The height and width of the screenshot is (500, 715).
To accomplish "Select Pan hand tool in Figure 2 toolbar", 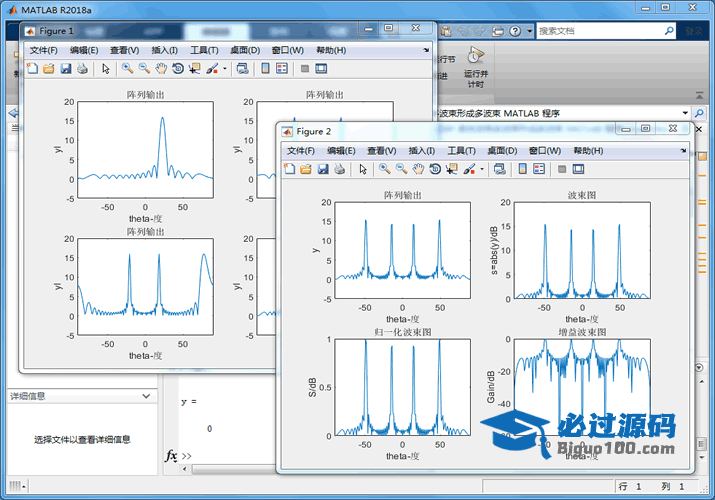I will tap(418, 169).
